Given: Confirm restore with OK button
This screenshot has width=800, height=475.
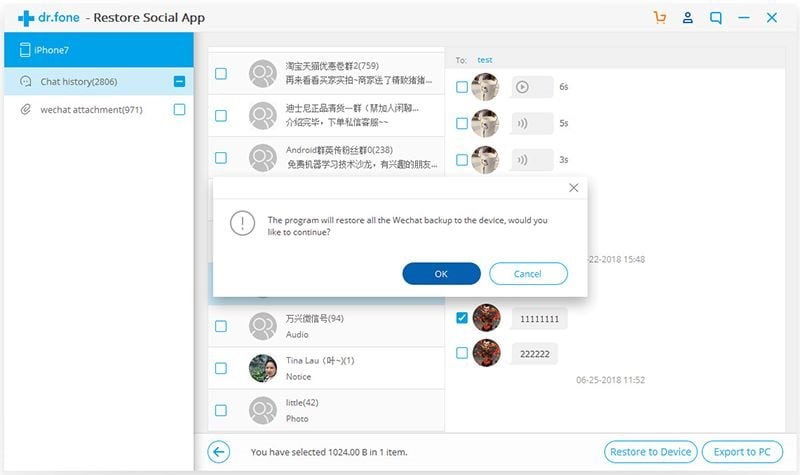Looking at the screenshot, I should pyautogui.click(x=441, y=273).
